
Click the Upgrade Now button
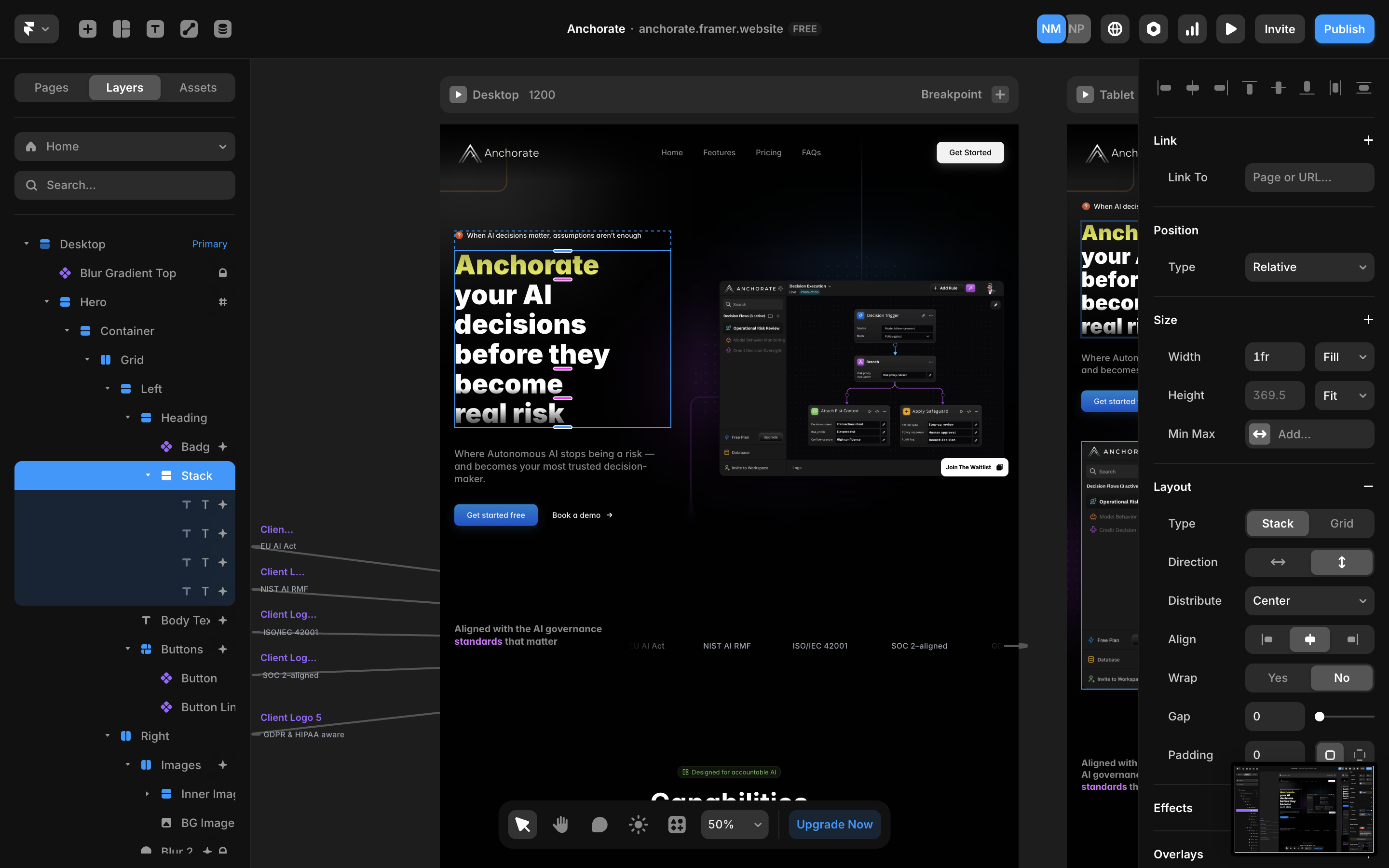(834, 825)
